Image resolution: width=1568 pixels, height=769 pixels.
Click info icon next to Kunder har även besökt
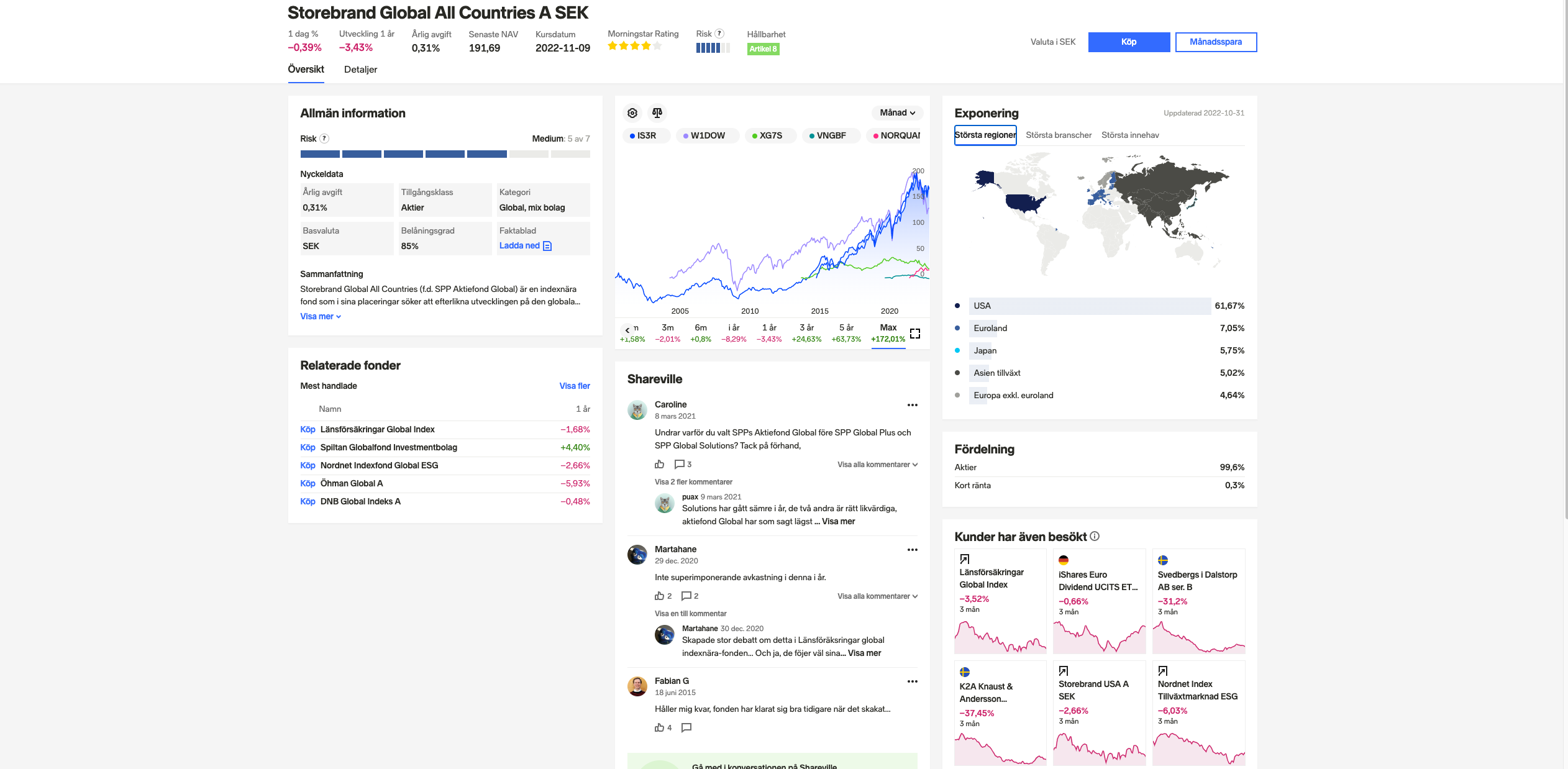coord(1095,536)
